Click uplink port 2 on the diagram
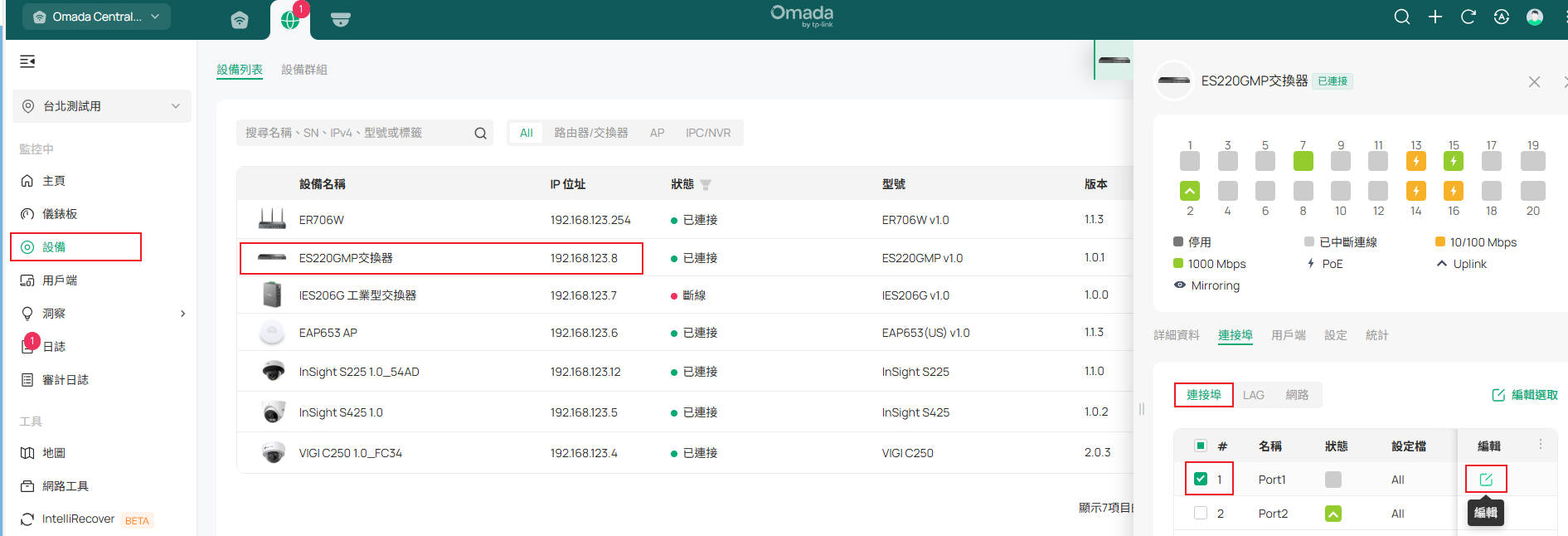The image size is (1568, 536). pos(1190,191)
